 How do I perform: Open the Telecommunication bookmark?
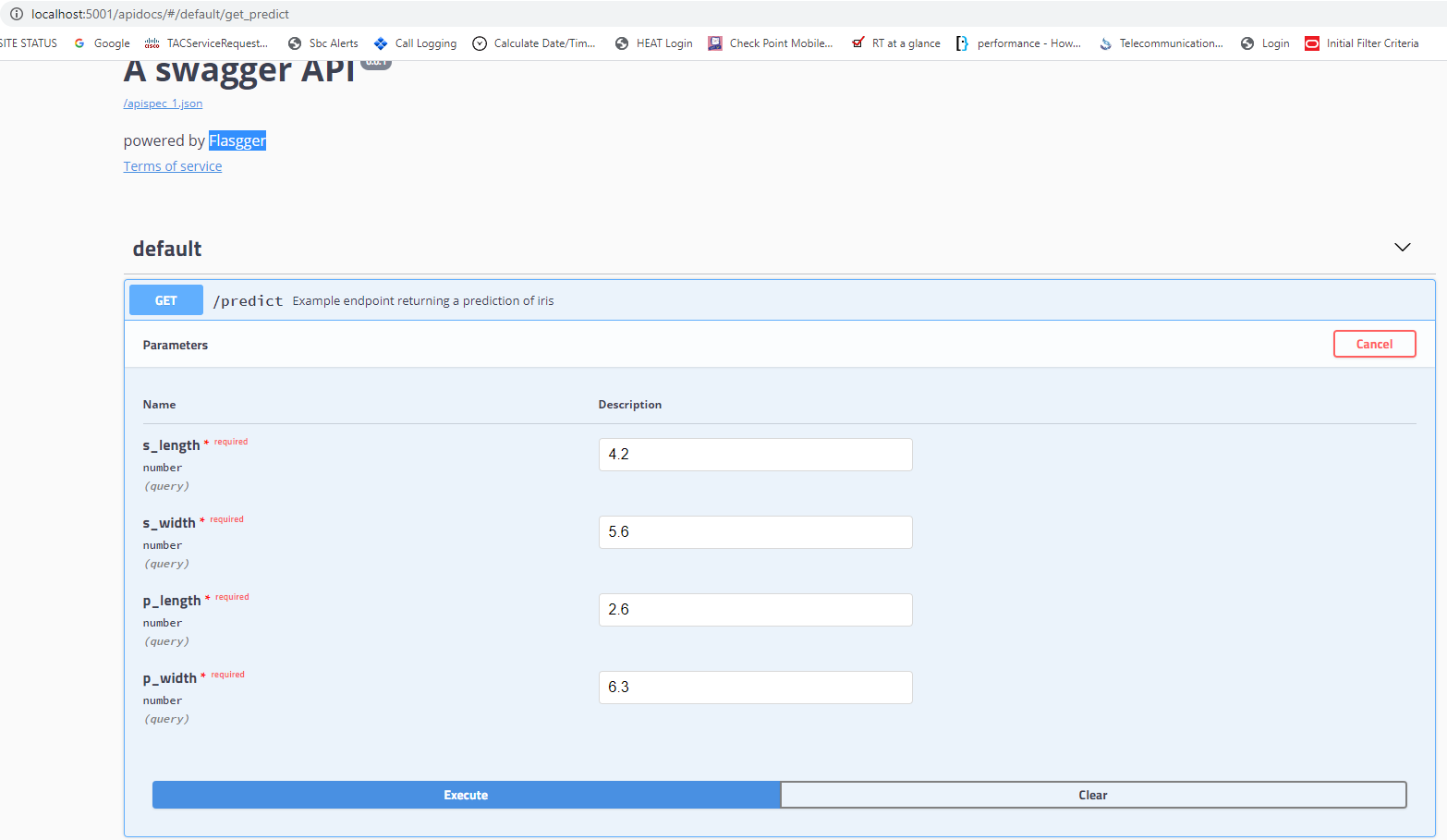coord(1161,43)
